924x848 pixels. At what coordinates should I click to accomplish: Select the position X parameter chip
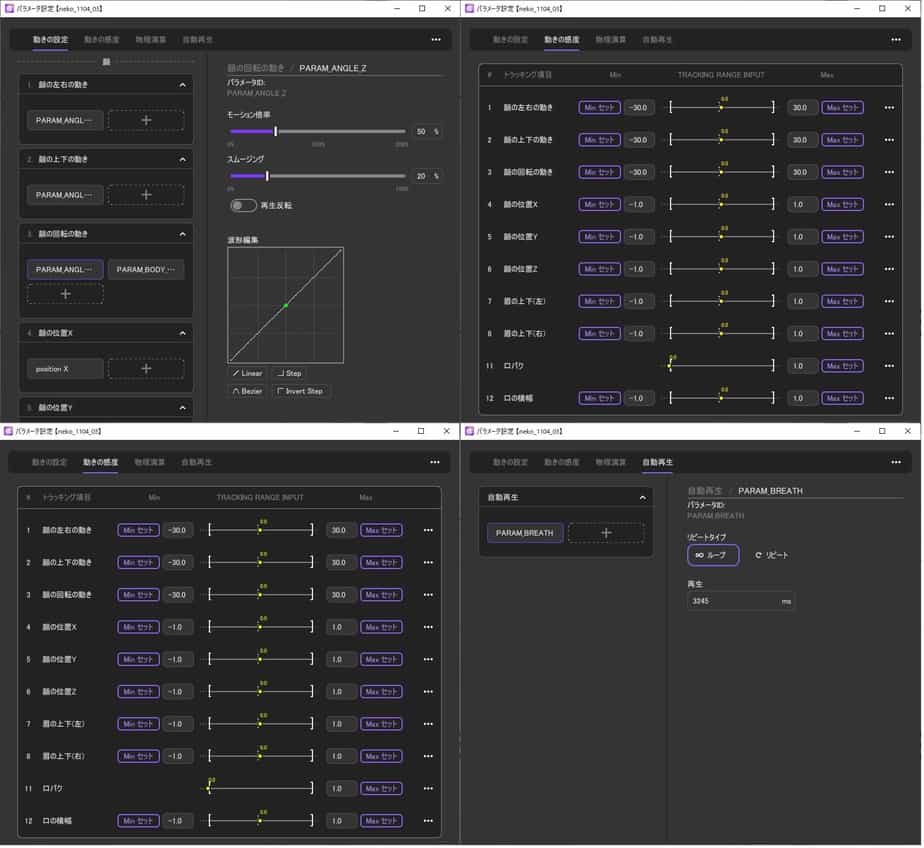(65, 369)
